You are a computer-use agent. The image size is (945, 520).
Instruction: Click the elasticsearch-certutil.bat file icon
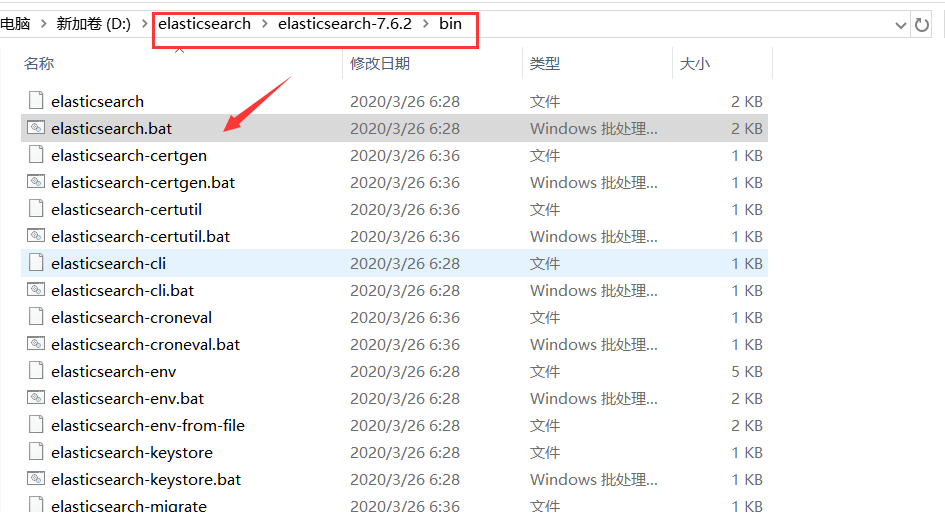(x=36, y=236)
